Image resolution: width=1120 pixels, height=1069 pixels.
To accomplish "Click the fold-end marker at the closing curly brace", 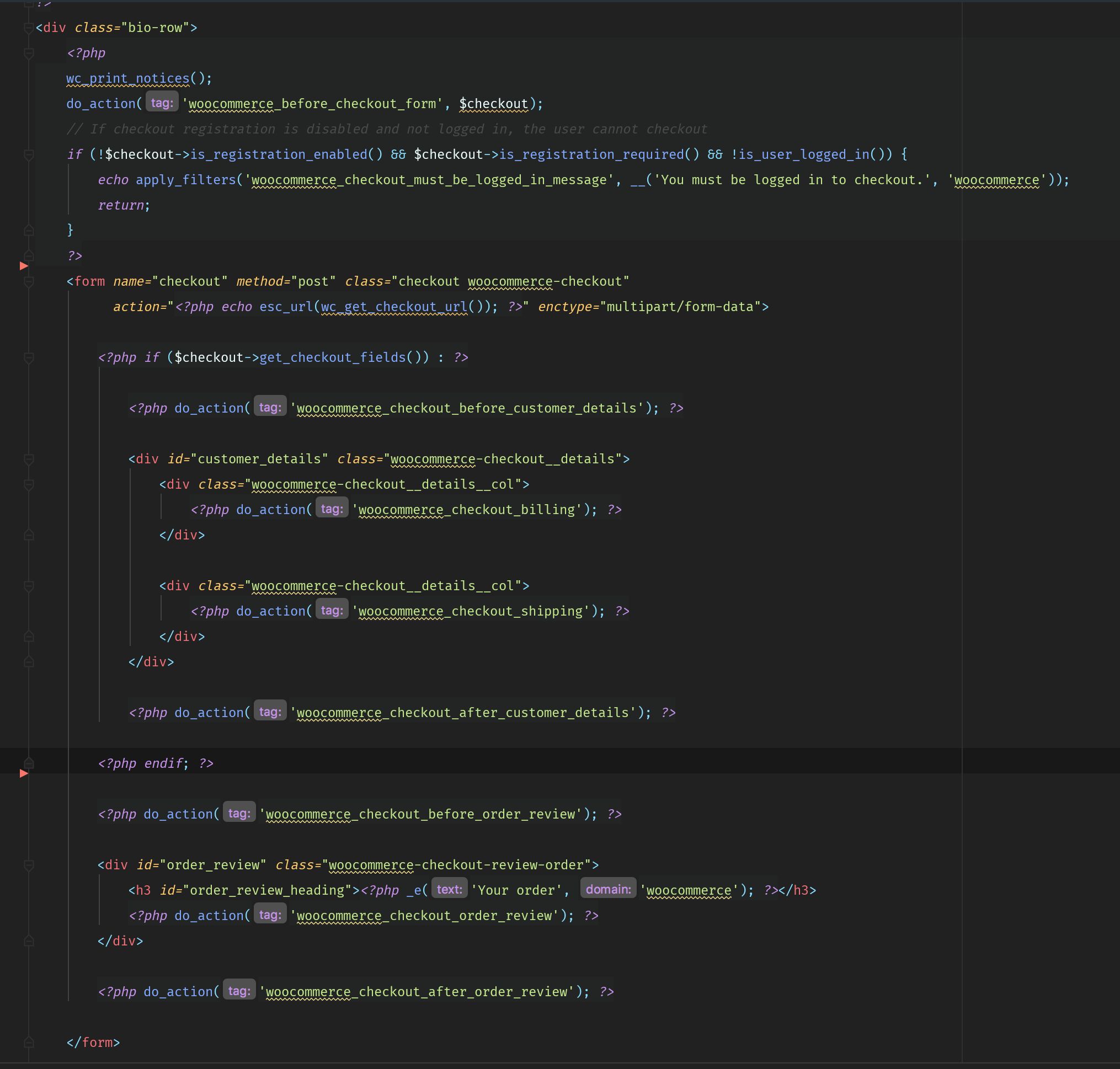I will click(29, 230).
